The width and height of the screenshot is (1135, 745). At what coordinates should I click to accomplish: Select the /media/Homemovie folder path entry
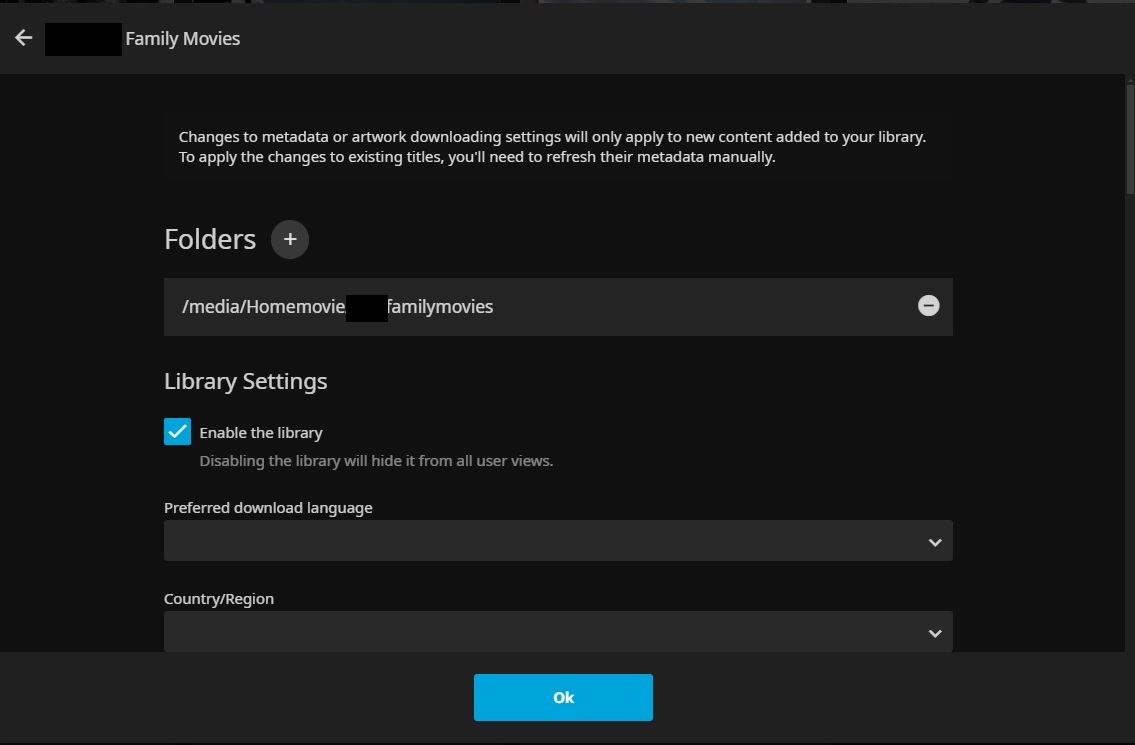click(x=337, y=307)
